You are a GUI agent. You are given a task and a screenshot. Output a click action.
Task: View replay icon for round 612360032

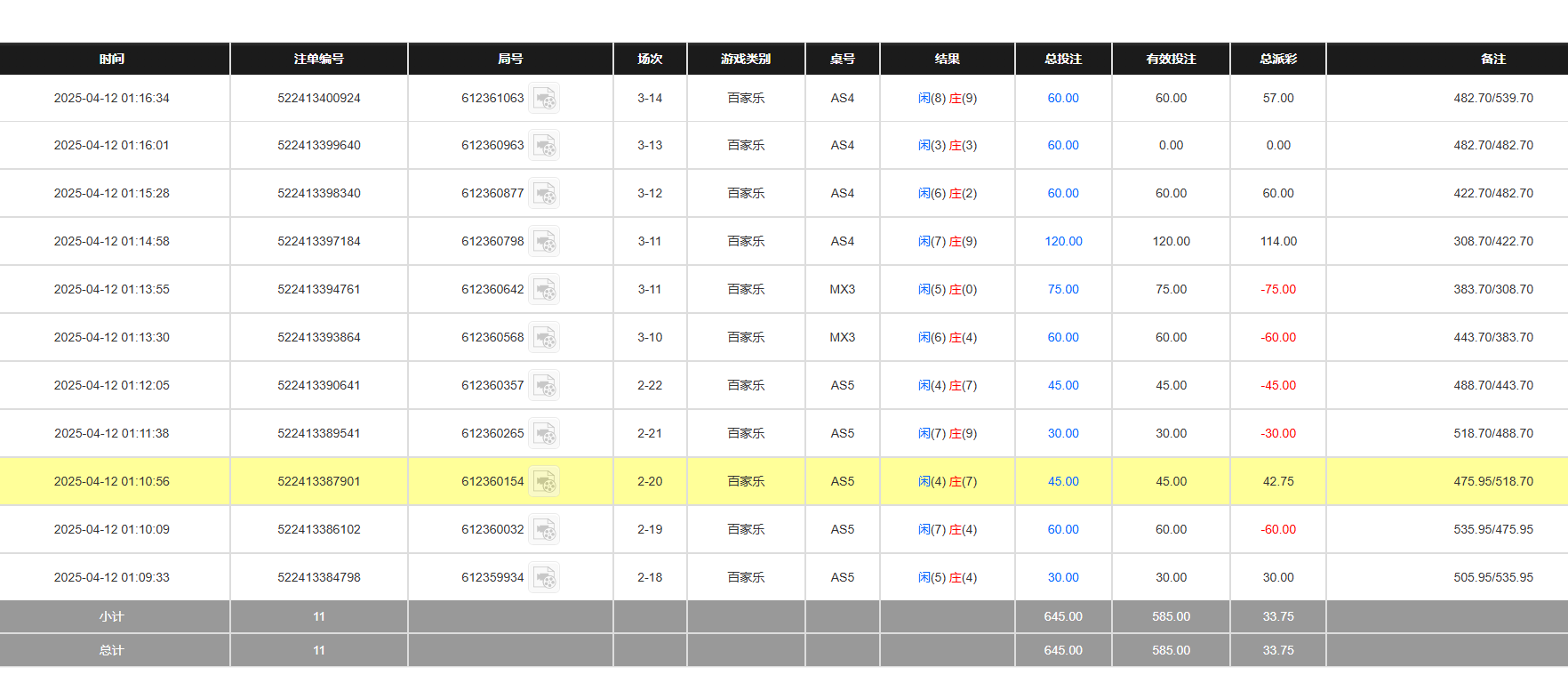[544, 529]
